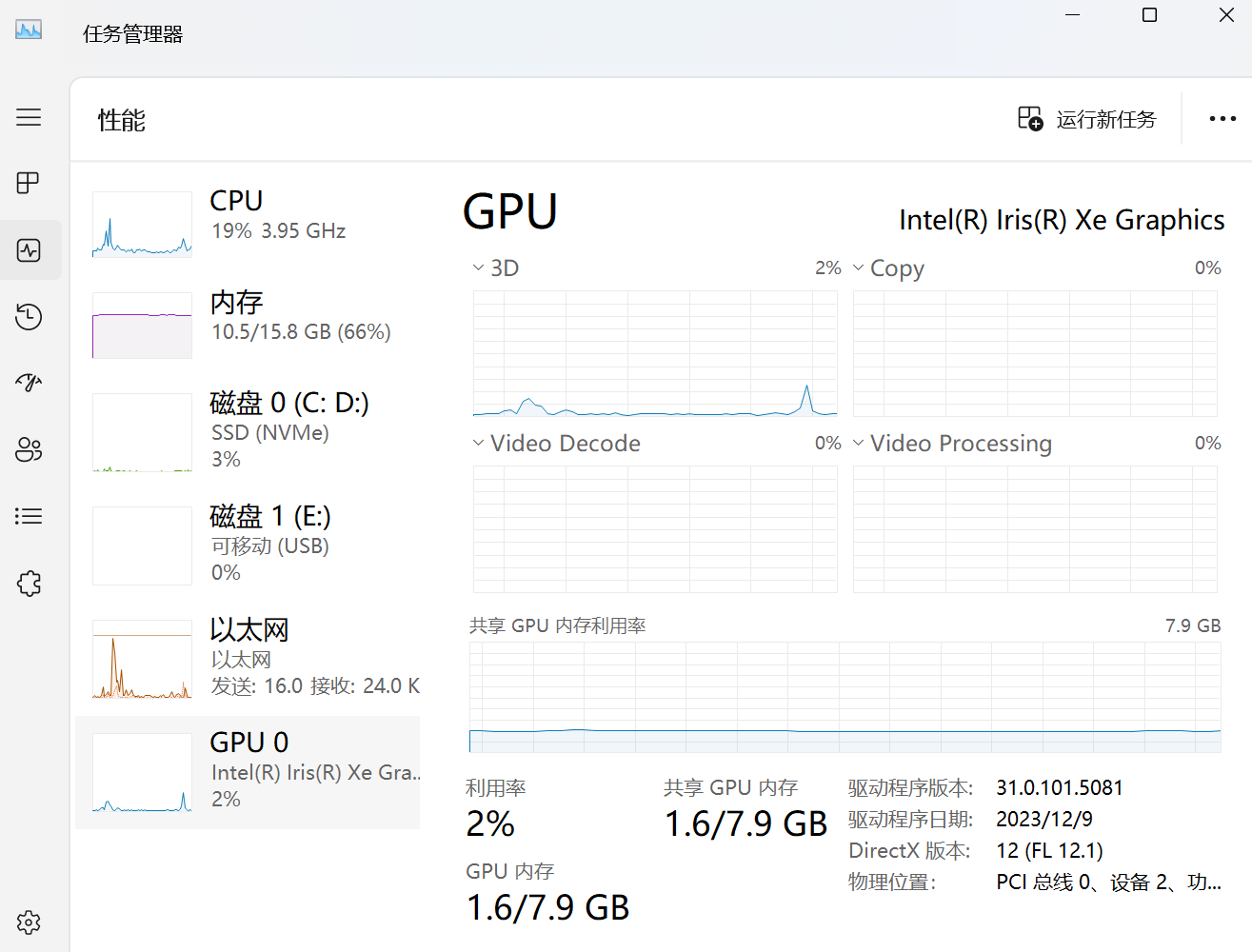1252x952 pixels.
Task: Click the 19% 3.95 GHz CPU reading
Action: (278, 231)
